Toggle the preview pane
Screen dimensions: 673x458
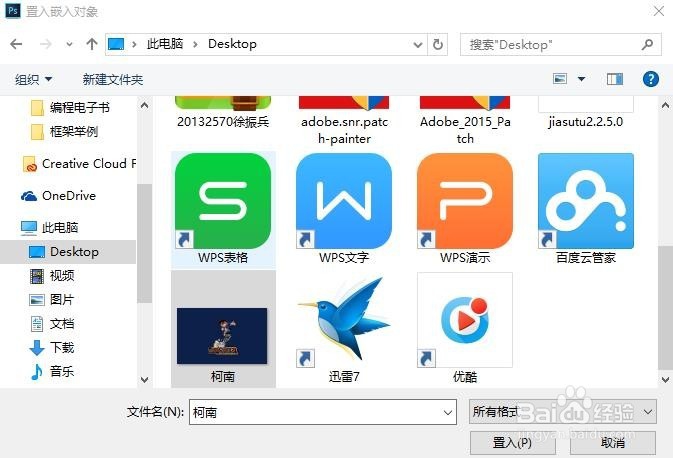pyautogui.click(x=615, y=79)
